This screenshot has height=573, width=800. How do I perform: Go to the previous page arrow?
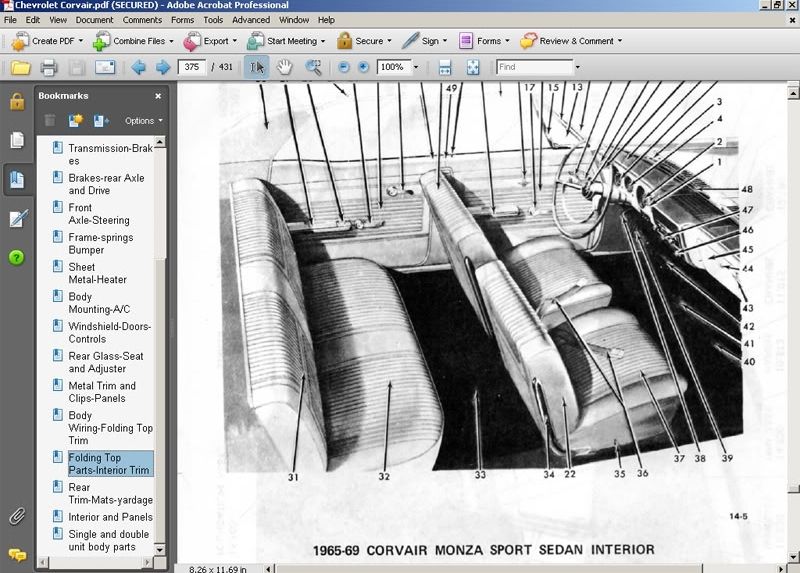tap(139, 67)
